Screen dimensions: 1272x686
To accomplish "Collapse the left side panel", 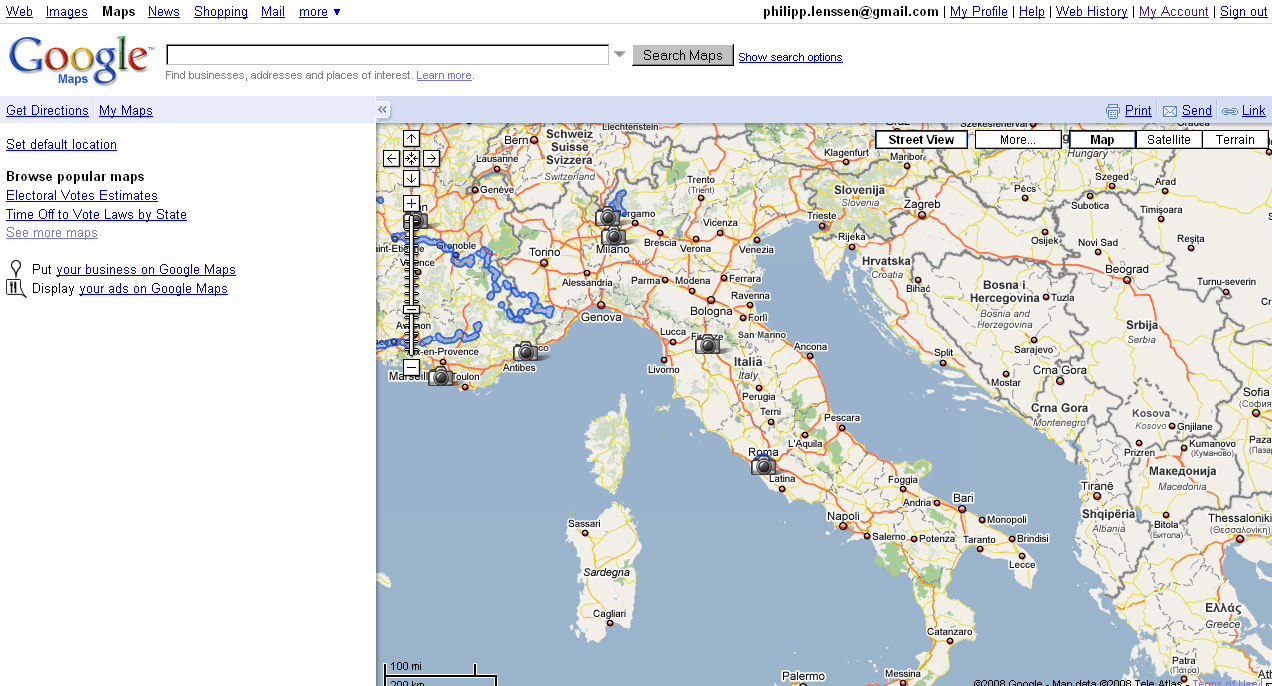I will [x=383, y=110].
